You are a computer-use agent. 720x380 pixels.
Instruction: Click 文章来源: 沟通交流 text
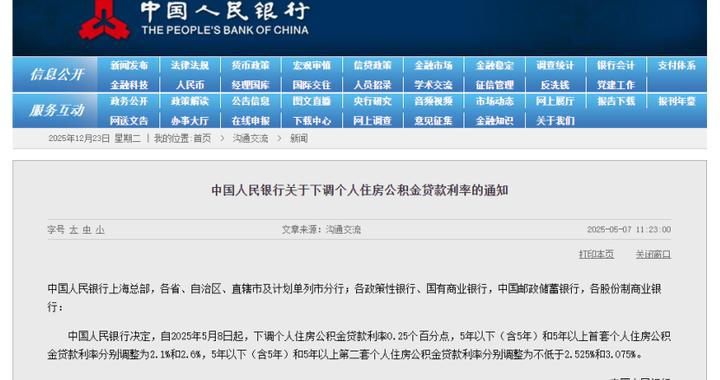pyautogui.click(x=321, y=229)
